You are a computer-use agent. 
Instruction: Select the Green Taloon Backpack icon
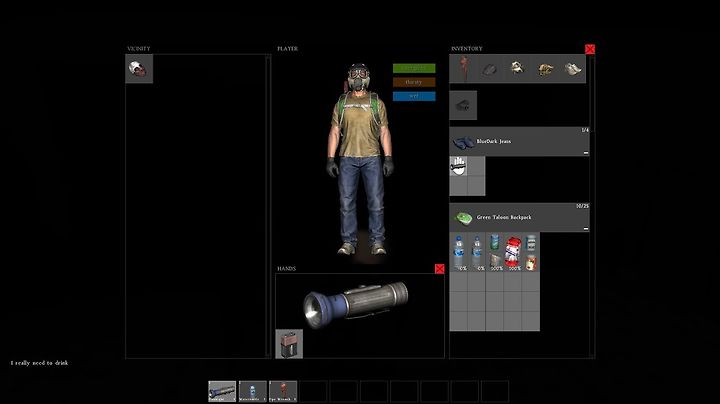463,218
